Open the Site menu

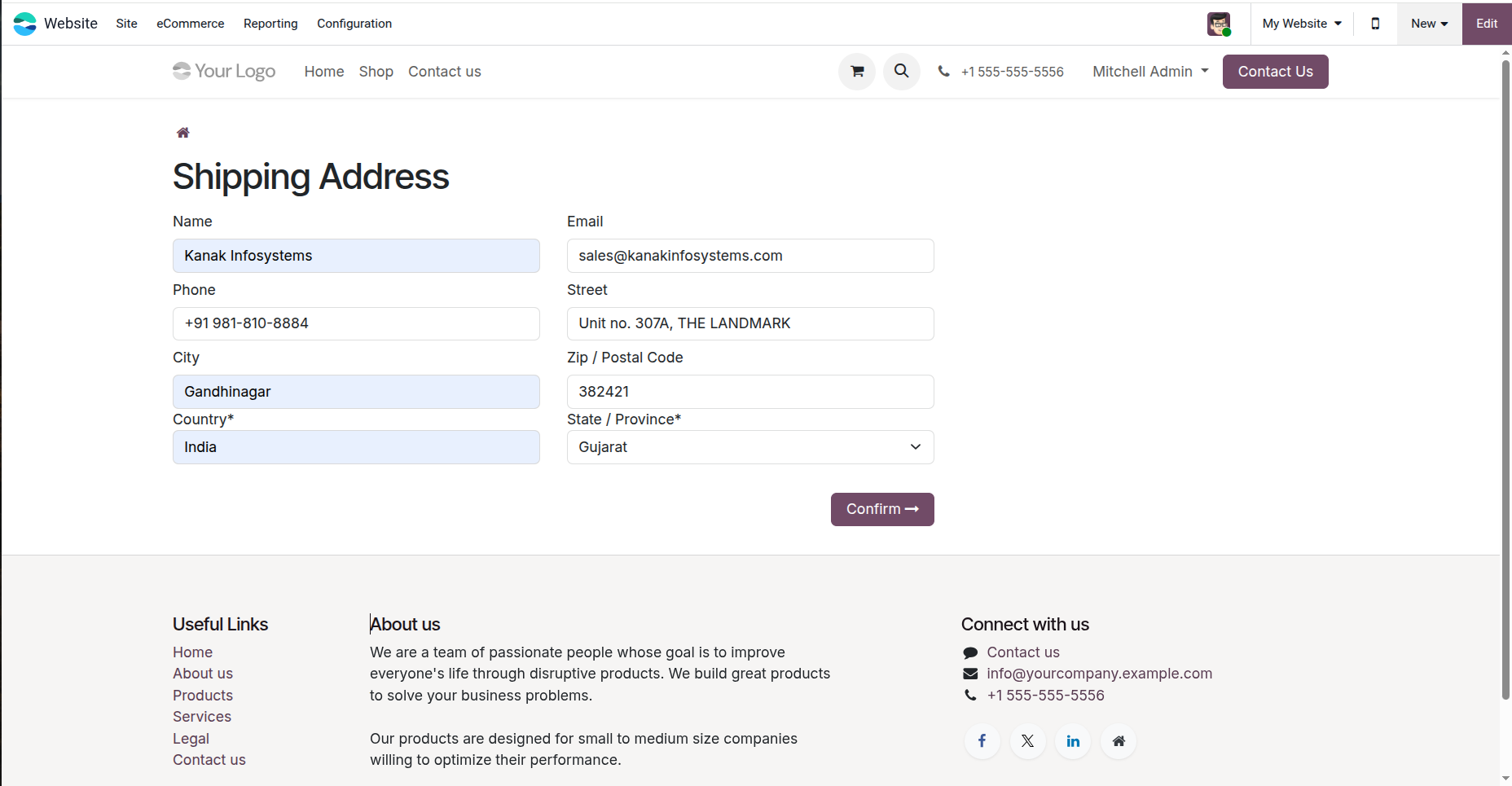tap(126, 24)
